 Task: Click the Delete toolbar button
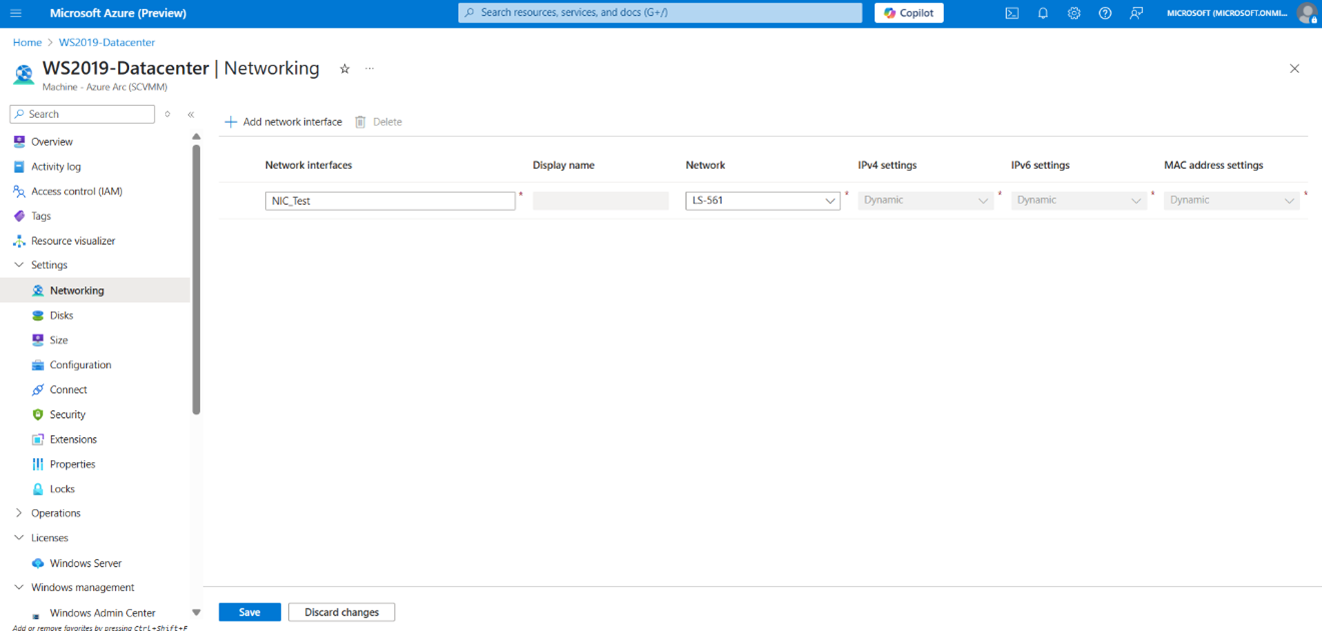pyautogui.click(x=378, y=122)
